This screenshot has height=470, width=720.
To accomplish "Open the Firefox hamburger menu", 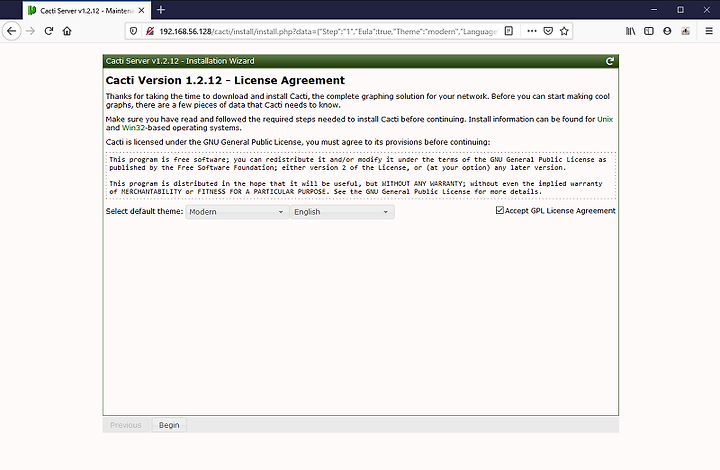I will coord(709,31).
